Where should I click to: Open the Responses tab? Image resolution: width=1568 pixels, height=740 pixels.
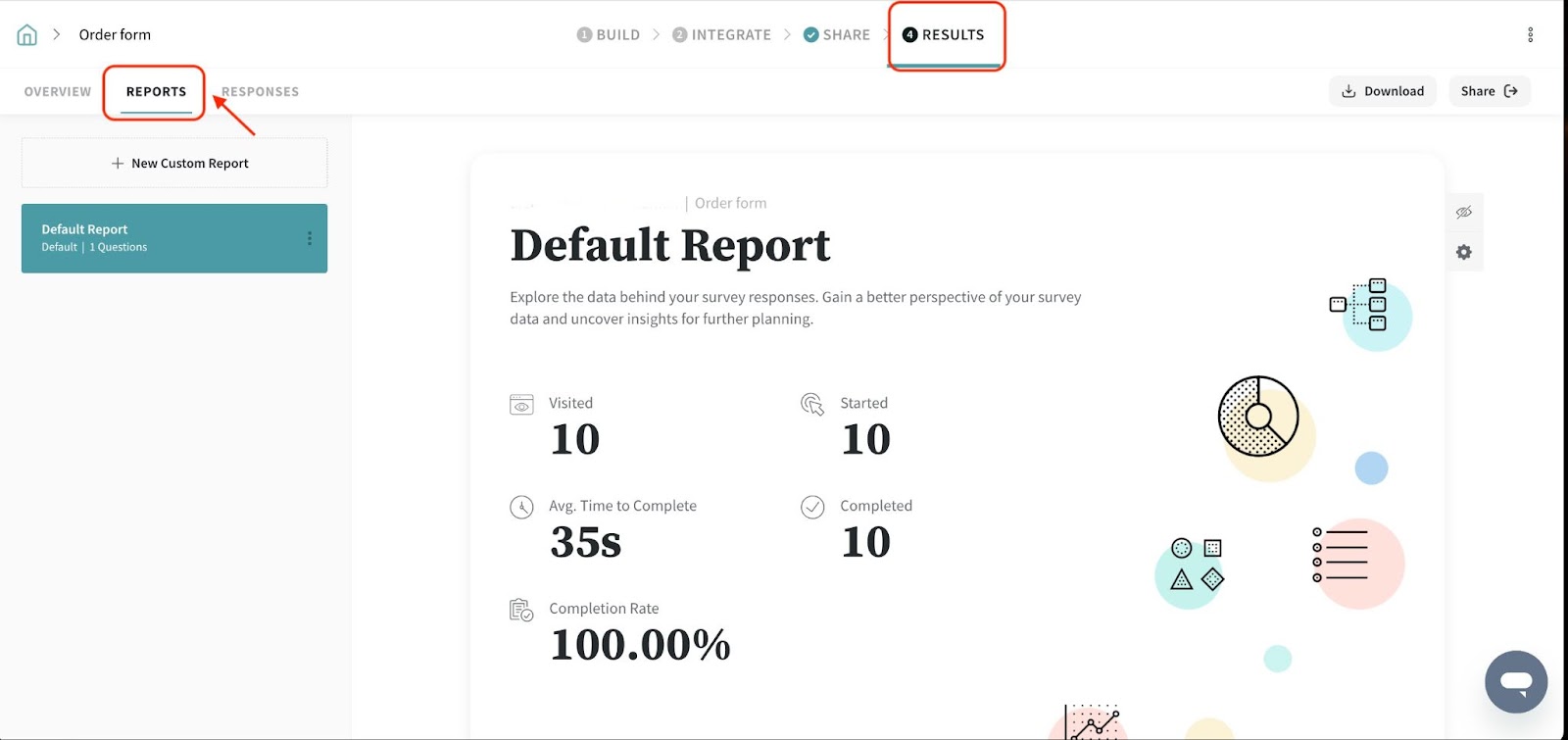(x=261, y=92)
